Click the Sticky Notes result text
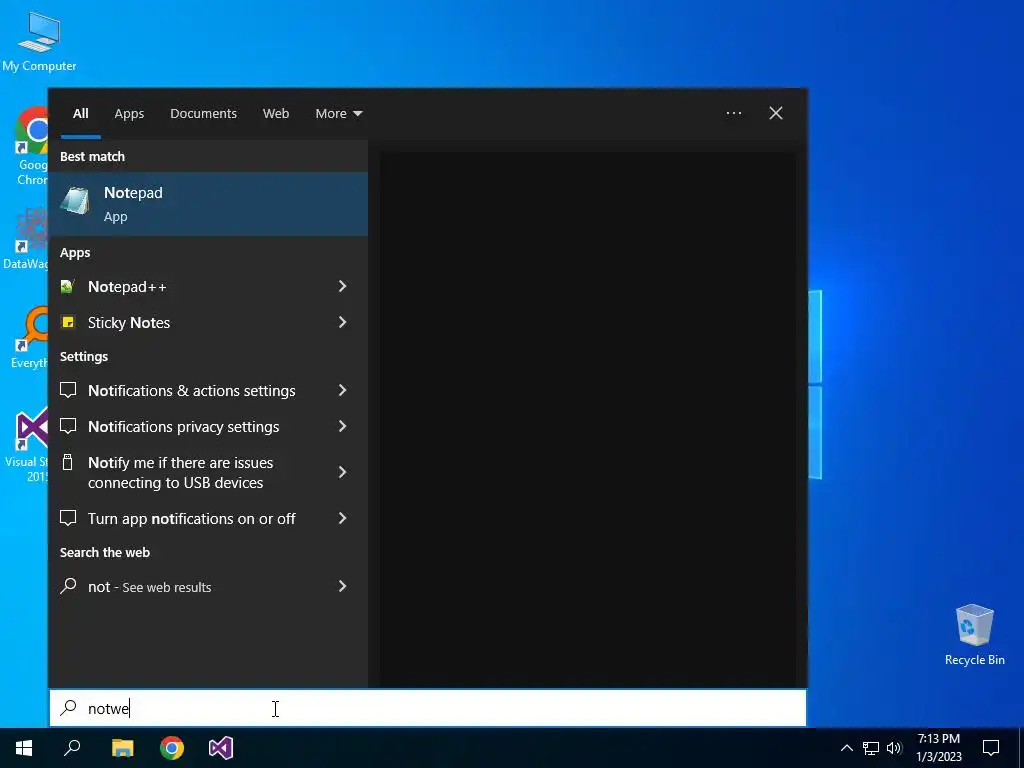The height and width of the screenshot is (768, 1024). [129, 323]
